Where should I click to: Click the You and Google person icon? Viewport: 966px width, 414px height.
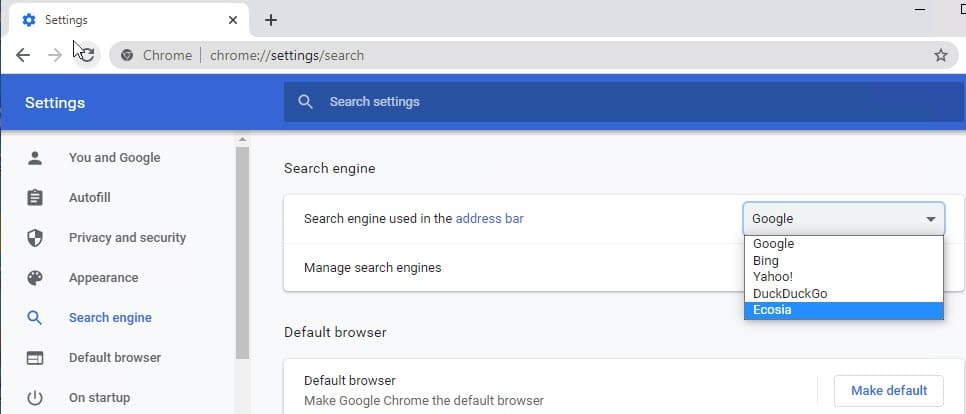coord(35,158)
